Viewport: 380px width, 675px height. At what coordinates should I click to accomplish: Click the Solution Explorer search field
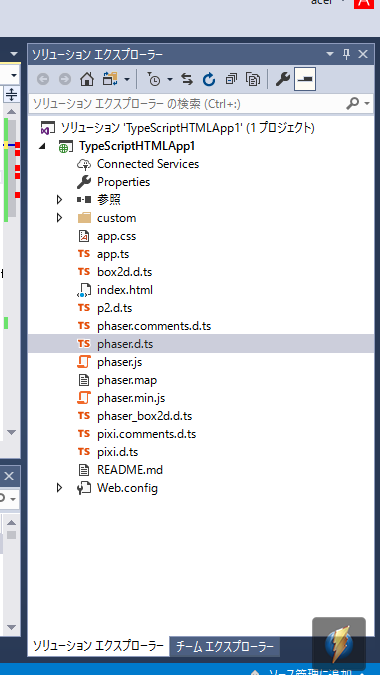pos(188,104)
